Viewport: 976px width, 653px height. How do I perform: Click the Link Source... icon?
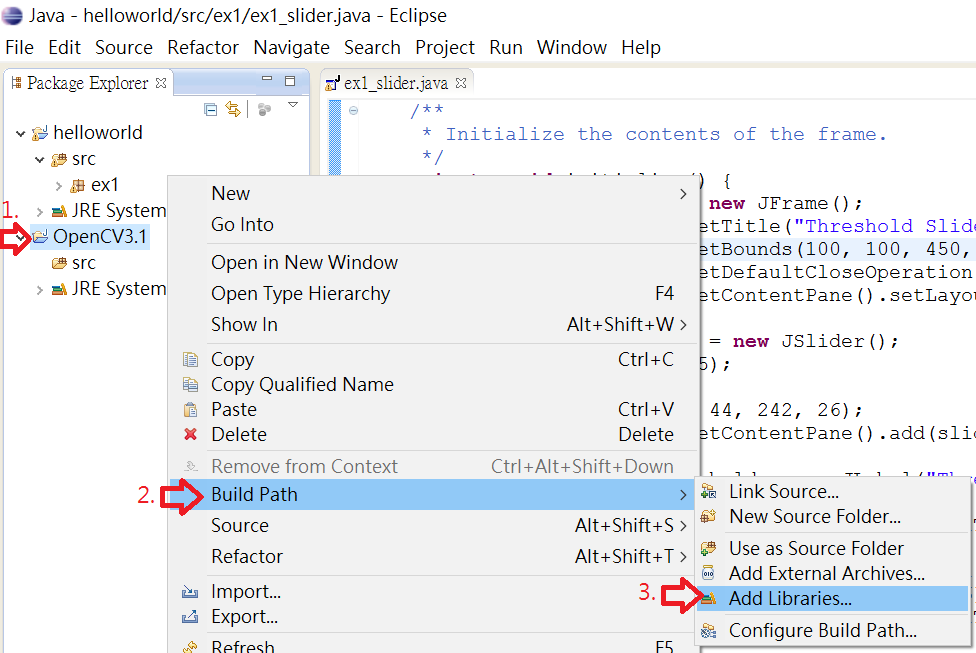(x=708, y=492)
